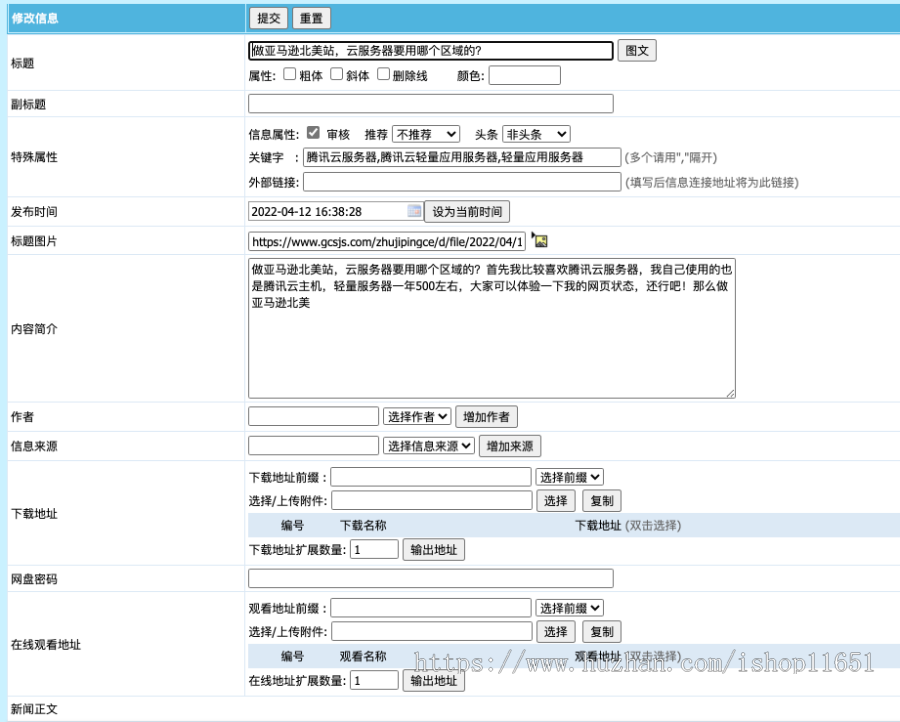Click the 网盘密码 input field
The width and height of the screenshot is (900, 722).
431,579
